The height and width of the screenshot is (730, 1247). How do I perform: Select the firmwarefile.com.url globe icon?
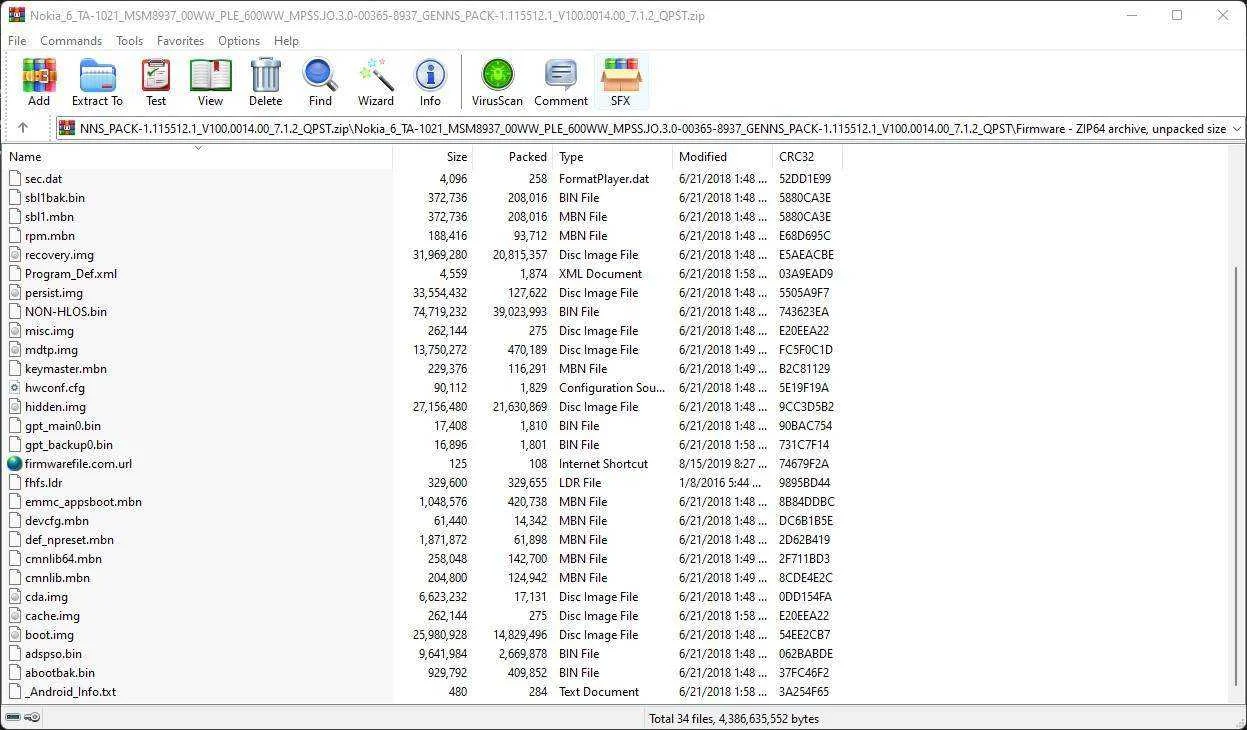tap(14, 464)
